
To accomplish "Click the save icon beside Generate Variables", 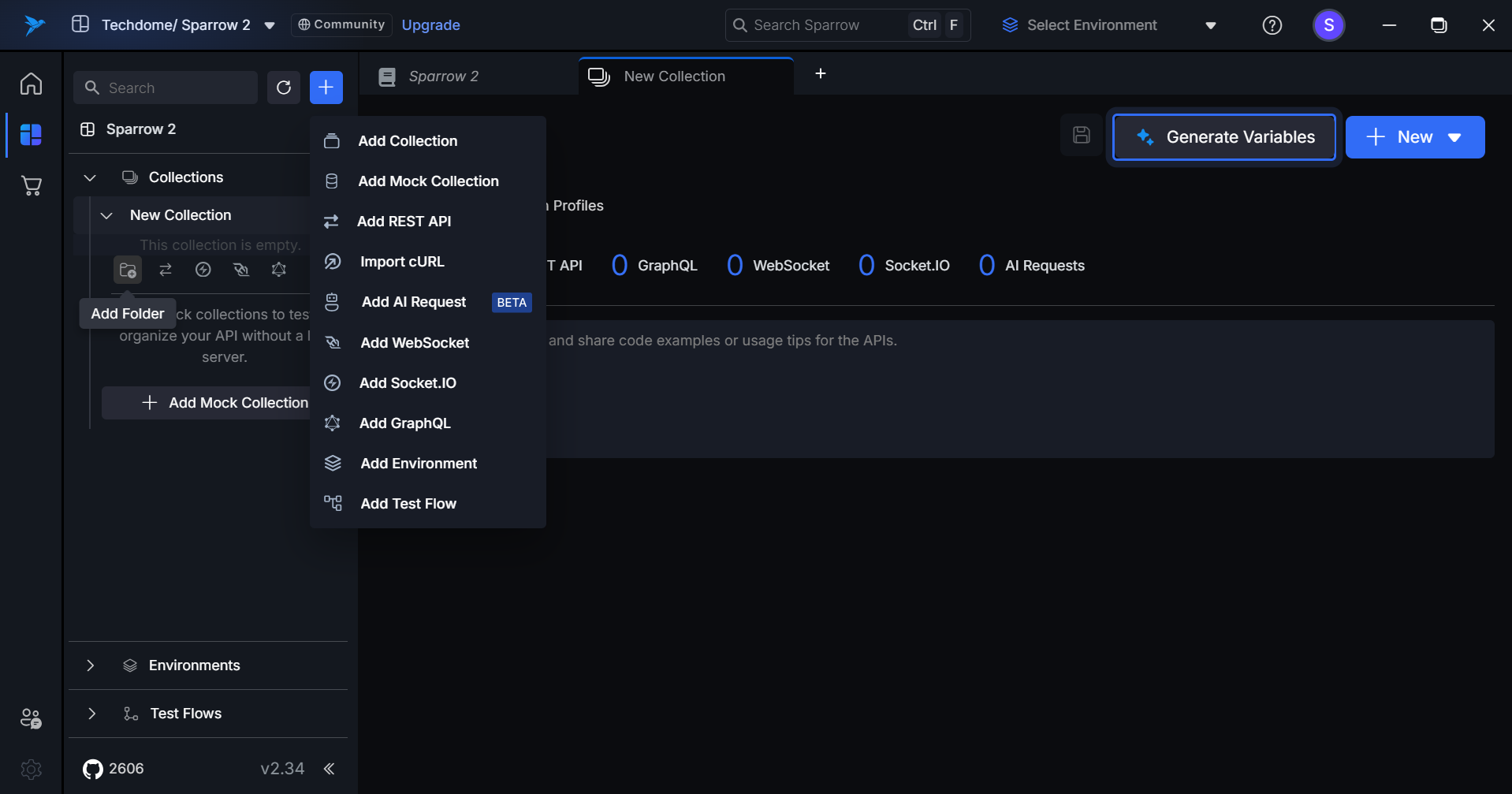I will pos(1081,136).
